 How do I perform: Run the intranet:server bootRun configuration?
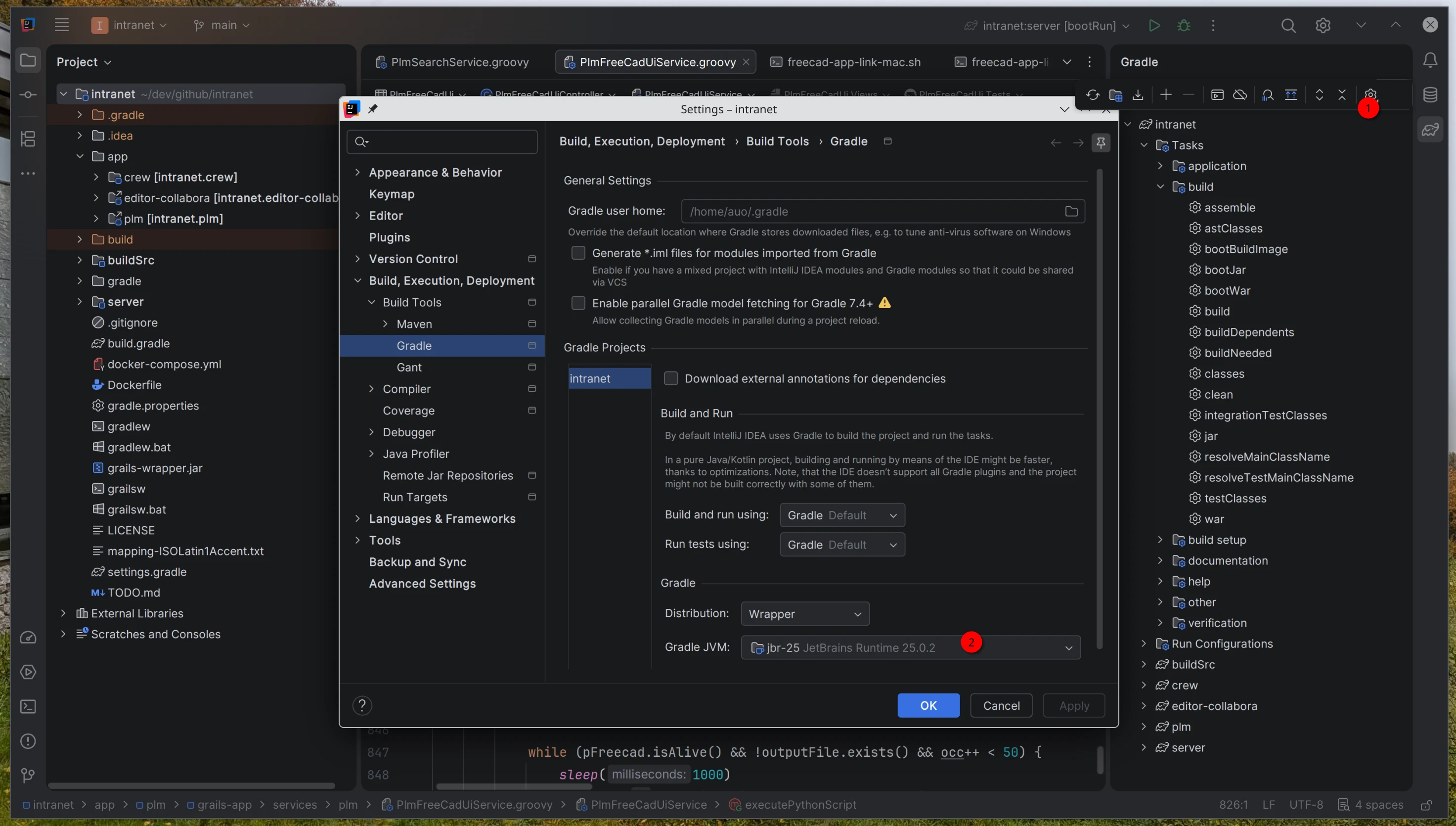[x=1154, y=26]
